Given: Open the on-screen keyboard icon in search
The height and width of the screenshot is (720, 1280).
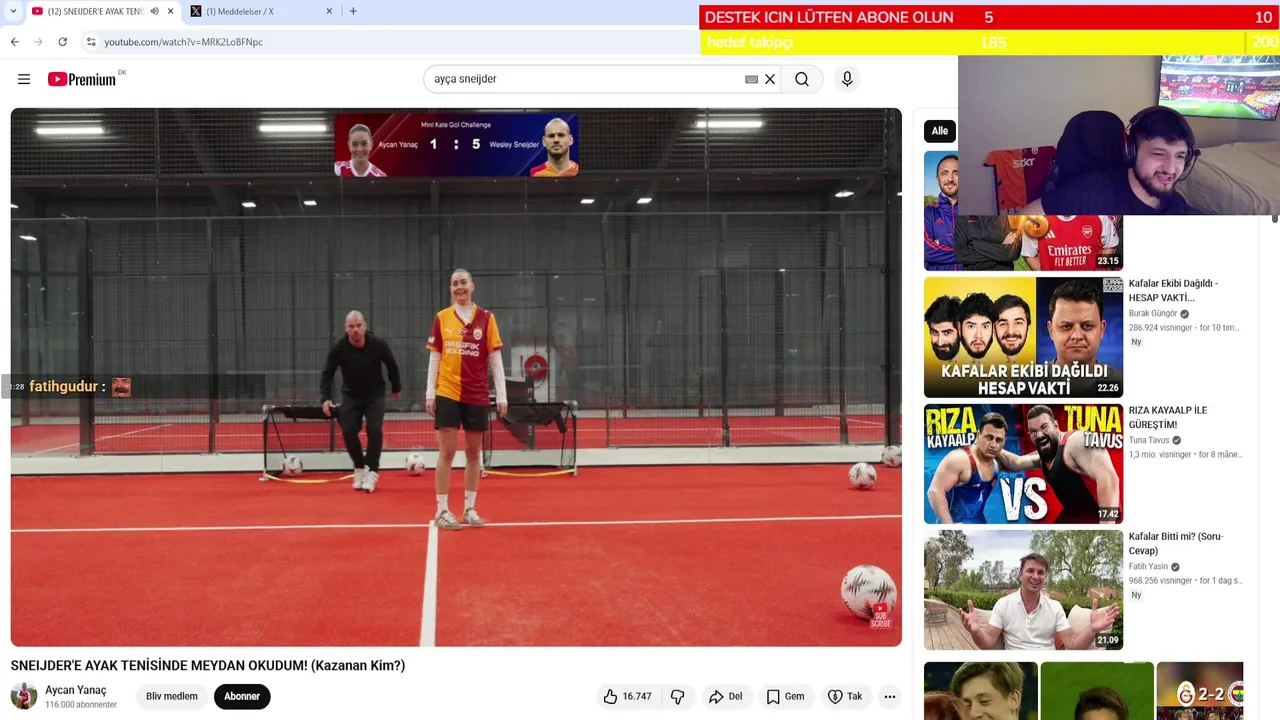Looking at the screenshot, I should pyautogui.click(x=751, y=79).
